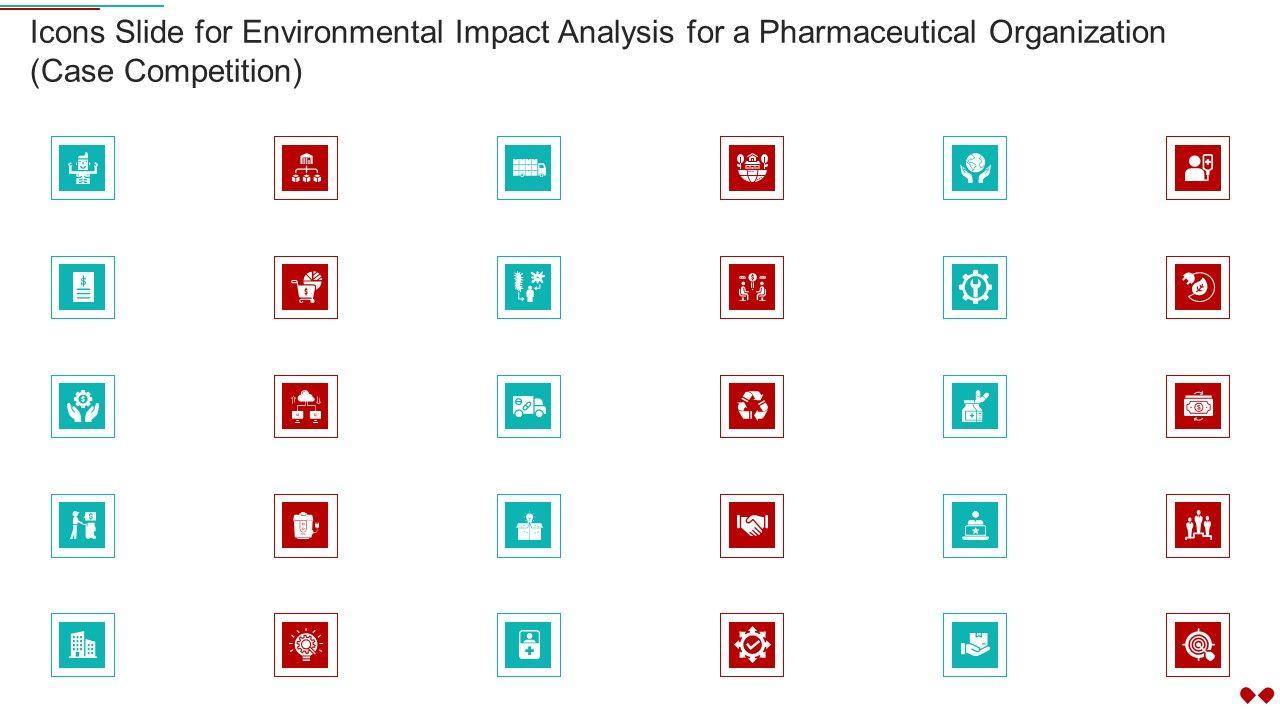This screenshot has width=1280, height=720.
Task: Select the target with arrow icon
Action: (1198, 645)
